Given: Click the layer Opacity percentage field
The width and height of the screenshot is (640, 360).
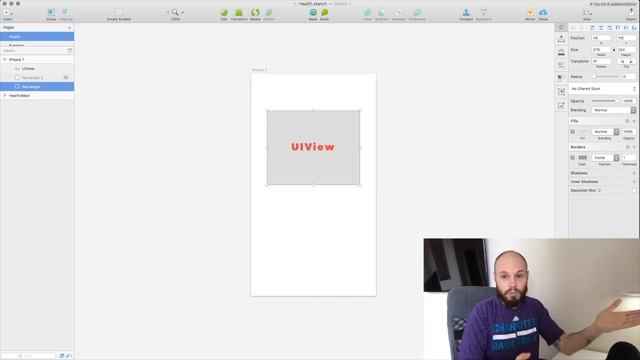Looking at the screenshot, I should coord(629,101).
